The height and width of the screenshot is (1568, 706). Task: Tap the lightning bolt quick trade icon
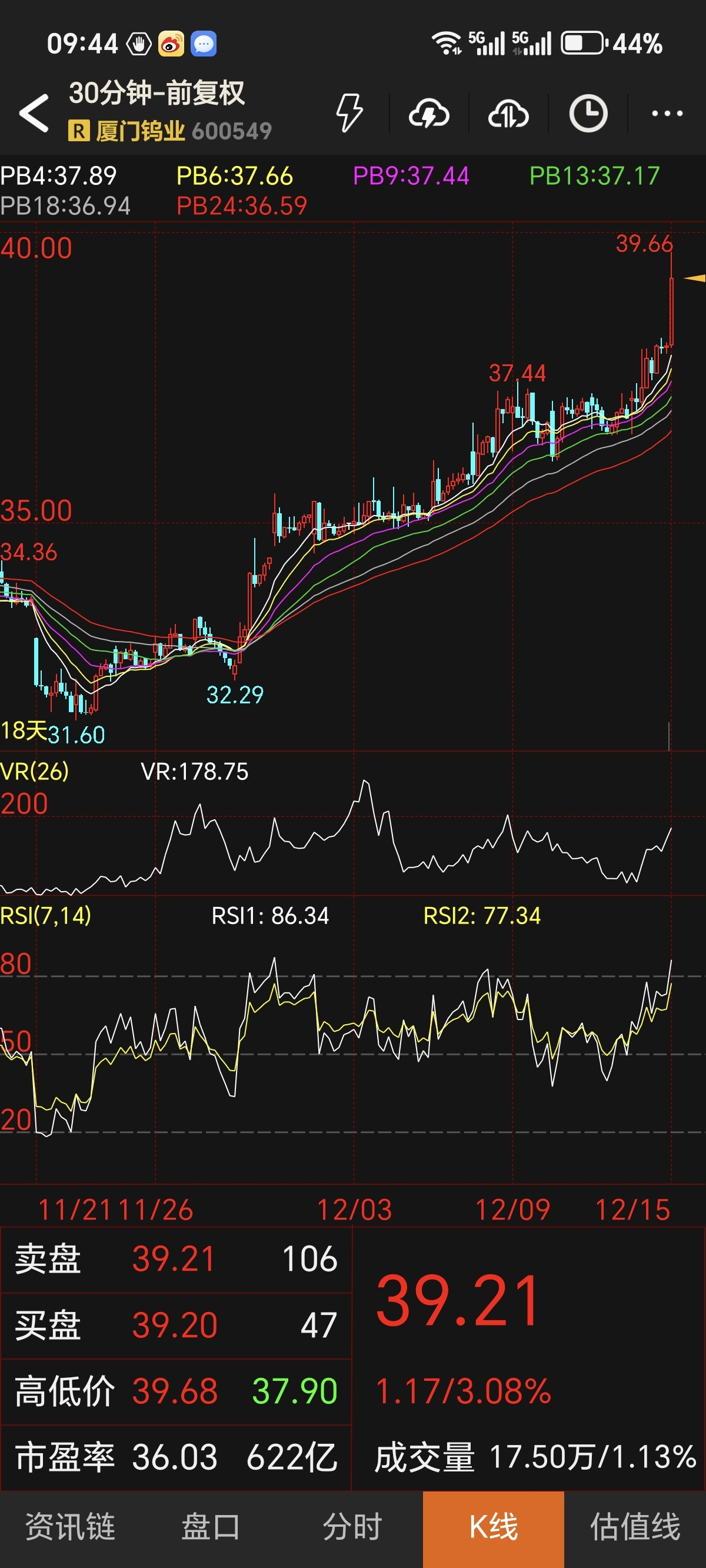(x=349, y=112)
